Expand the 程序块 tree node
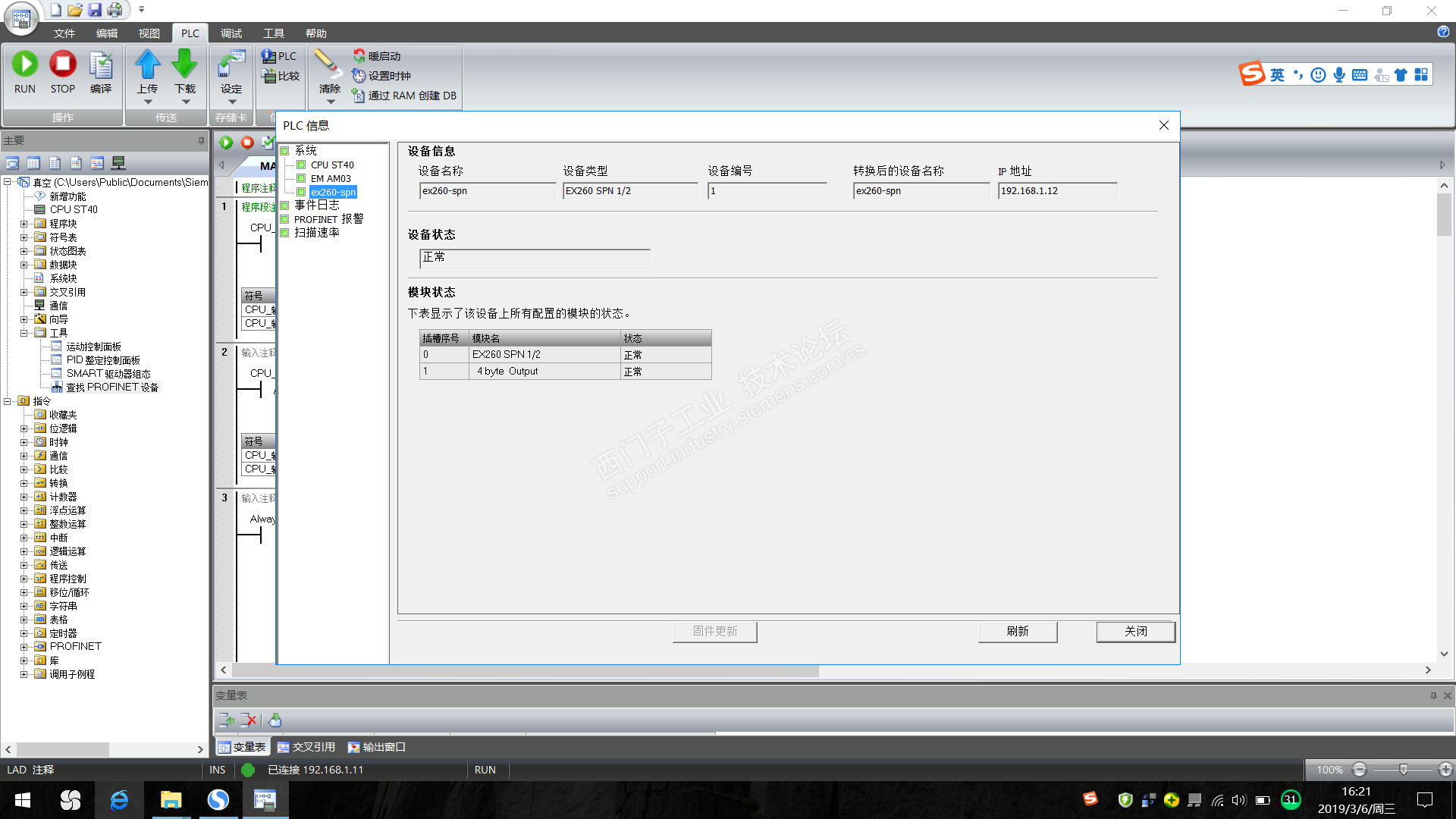This screenshot has width=1456, height=819. [x=24, y=224]
